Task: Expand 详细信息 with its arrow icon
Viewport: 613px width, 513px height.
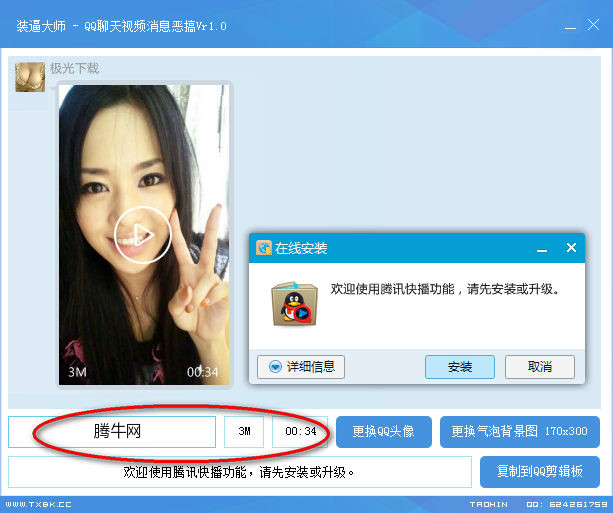Action: 276,367
